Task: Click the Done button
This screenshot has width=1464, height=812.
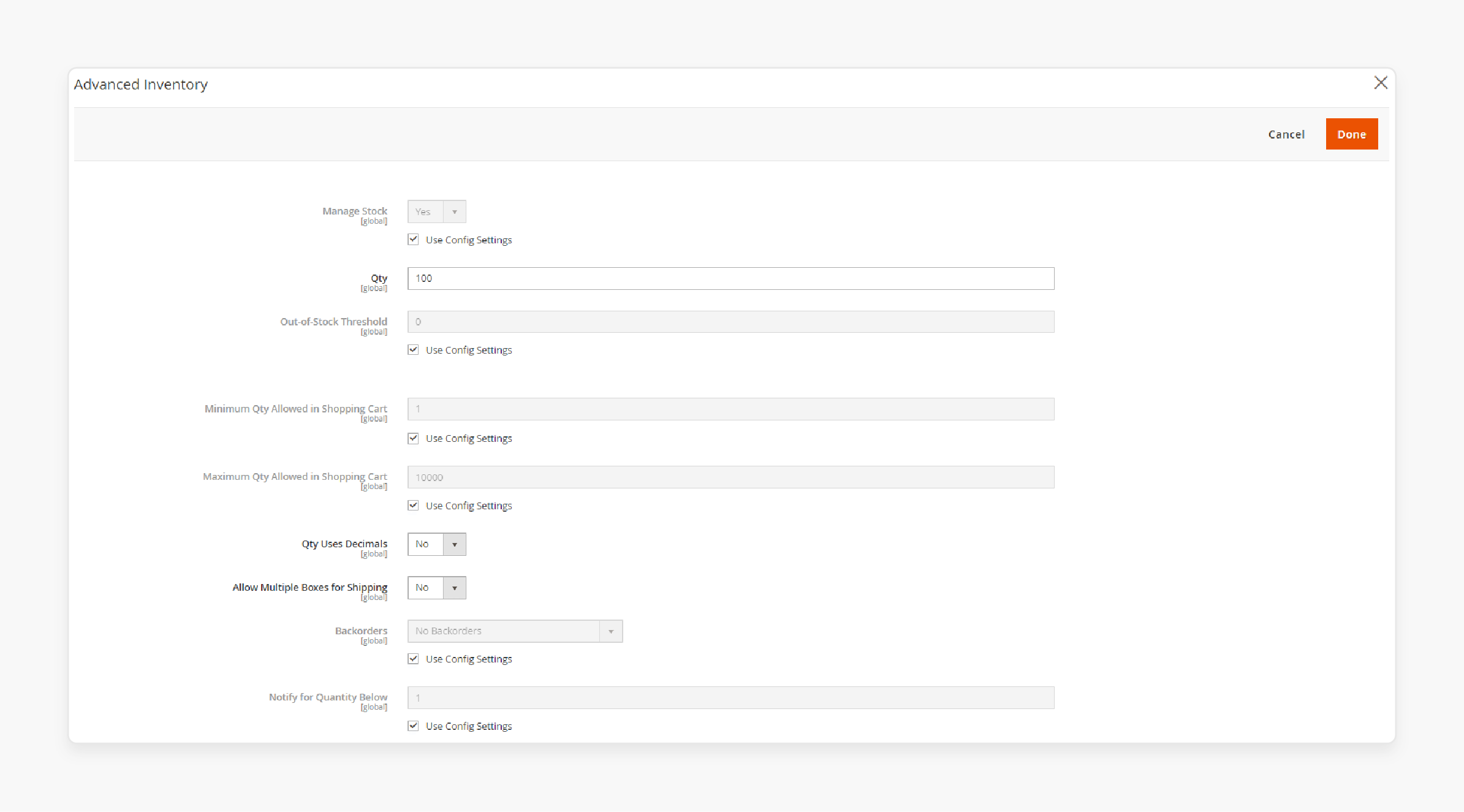Action: tap(1352, 134)
